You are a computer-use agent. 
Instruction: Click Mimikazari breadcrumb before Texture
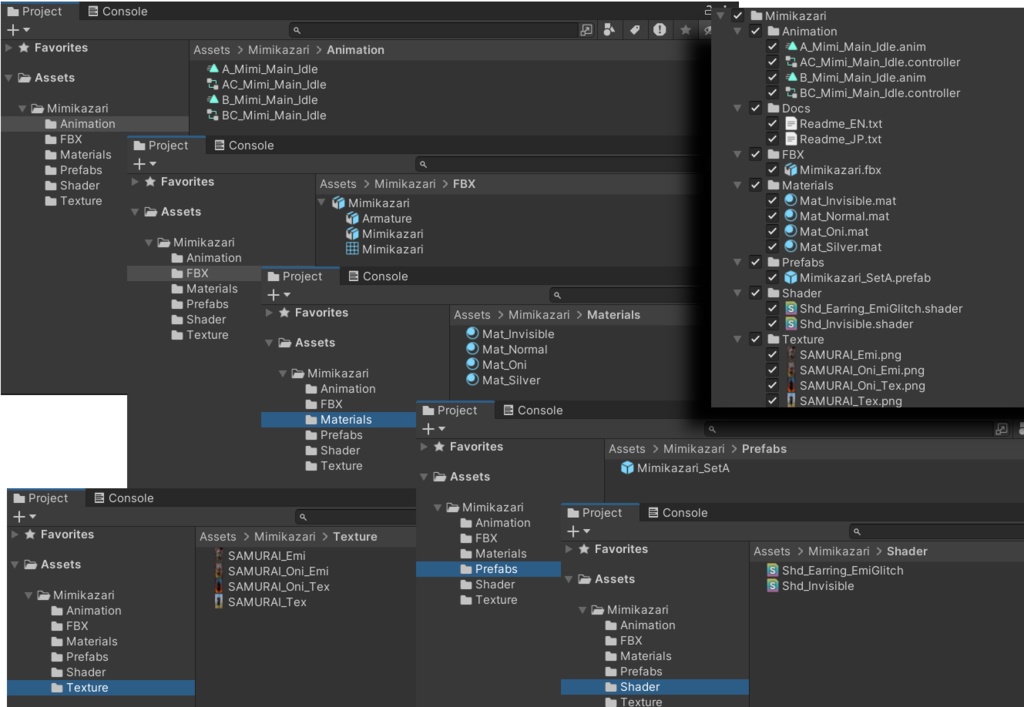(x=285, y=537)
